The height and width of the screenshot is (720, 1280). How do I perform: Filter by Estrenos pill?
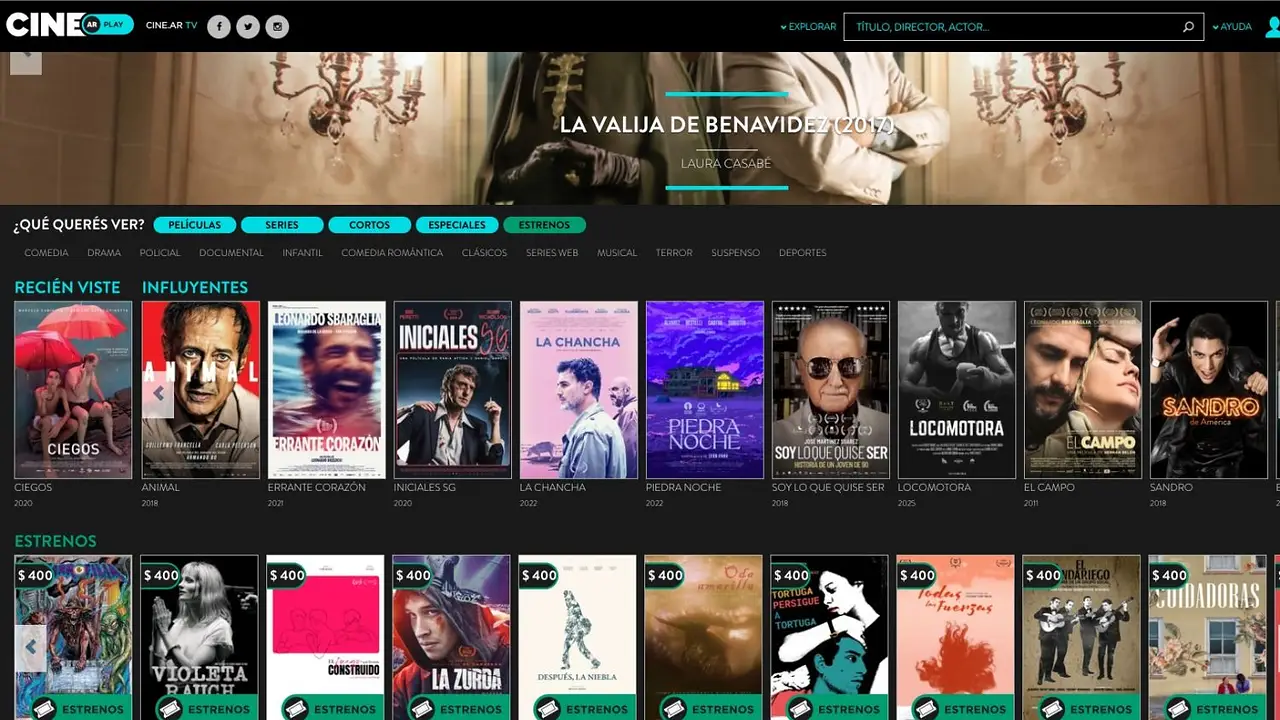tap(544, 225)
